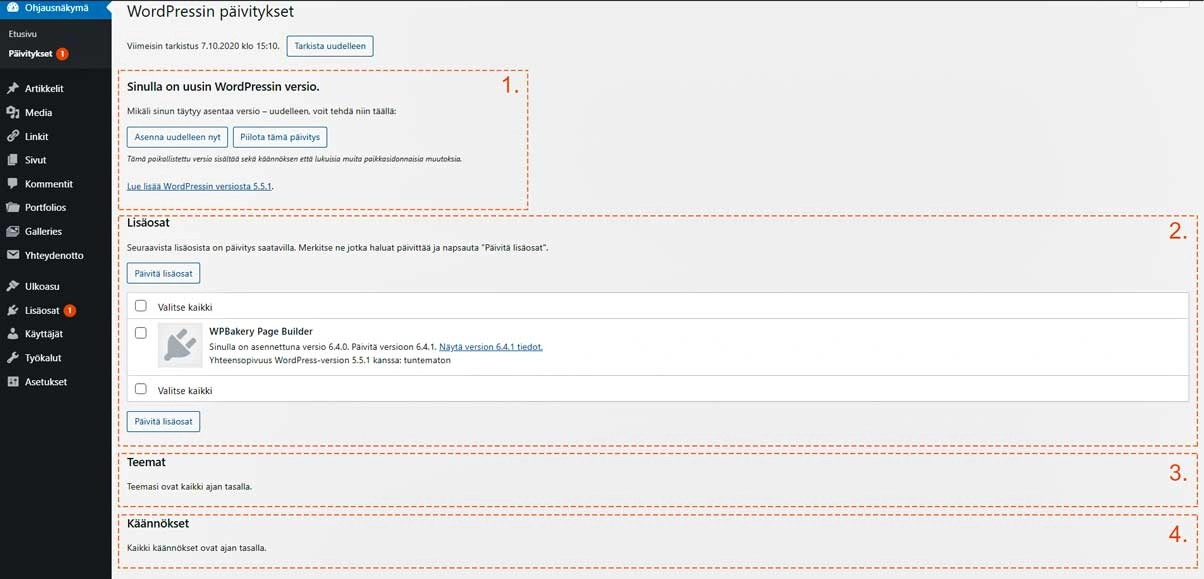Screen dimensions: 1204x579
Task: Open the Lisäosat plugins menu
Action: pyautogui.click(x=42, y=310)
